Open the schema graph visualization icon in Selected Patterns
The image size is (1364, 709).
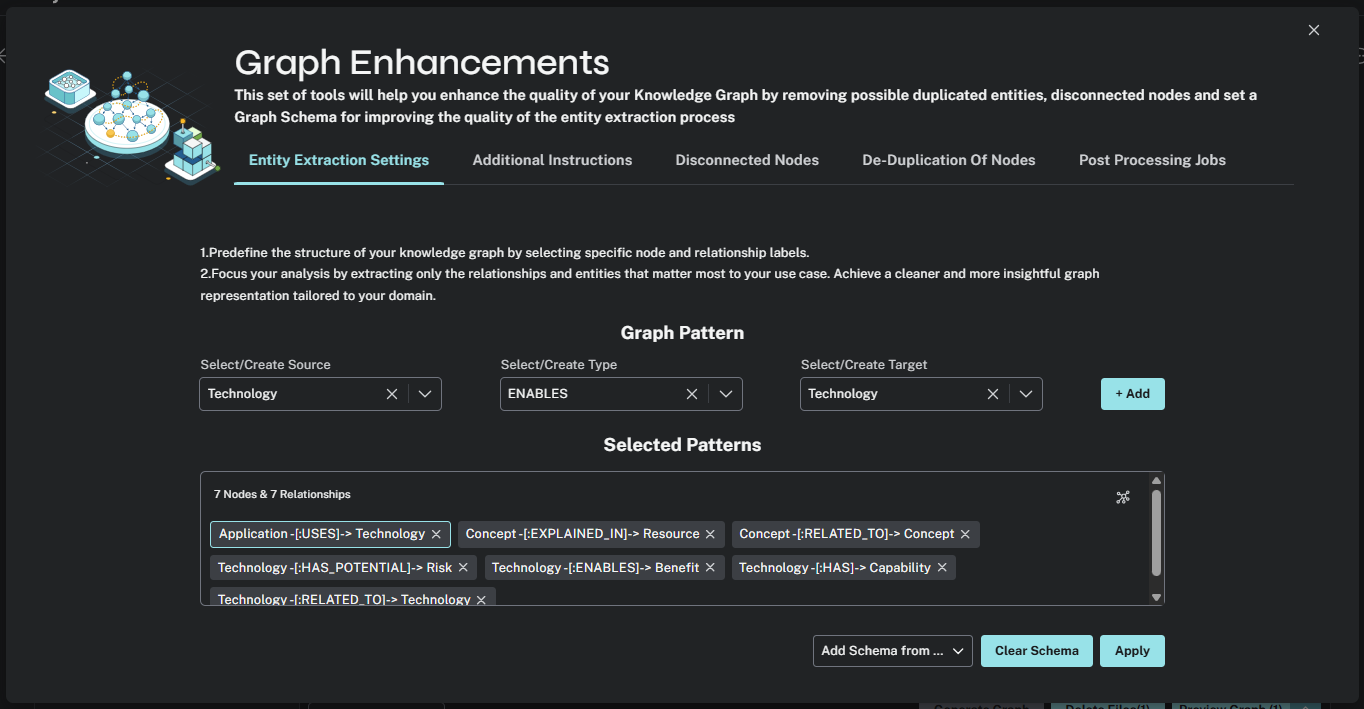point(1123,496)
